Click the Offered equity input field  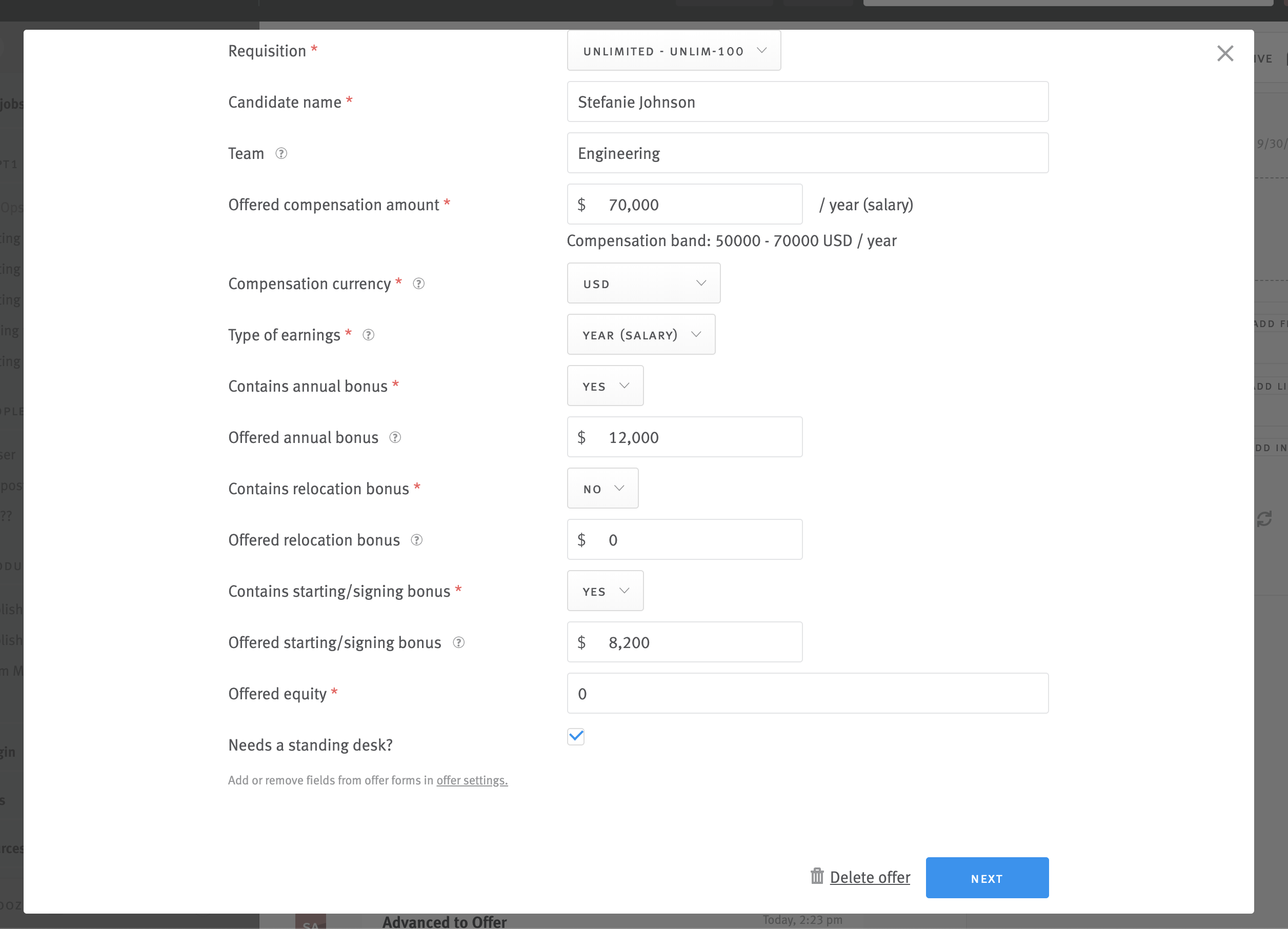click(807, 693)
